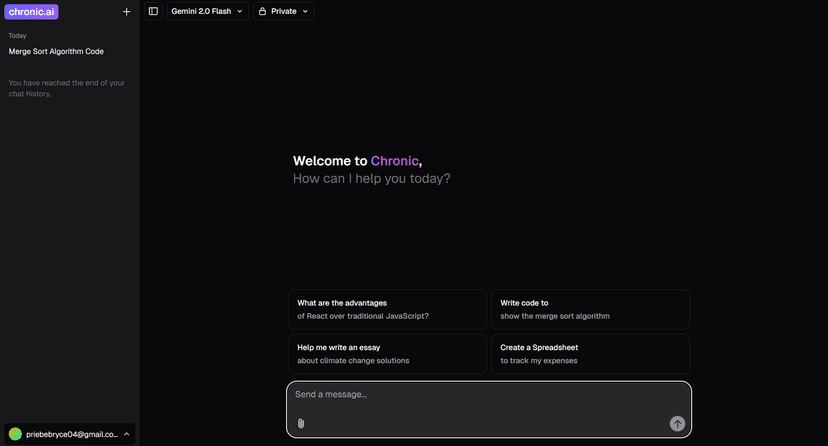Viewport: 828px width, 446px height.
Task: Expand the Private visibility selector
Action: click(x=283, y=11)
